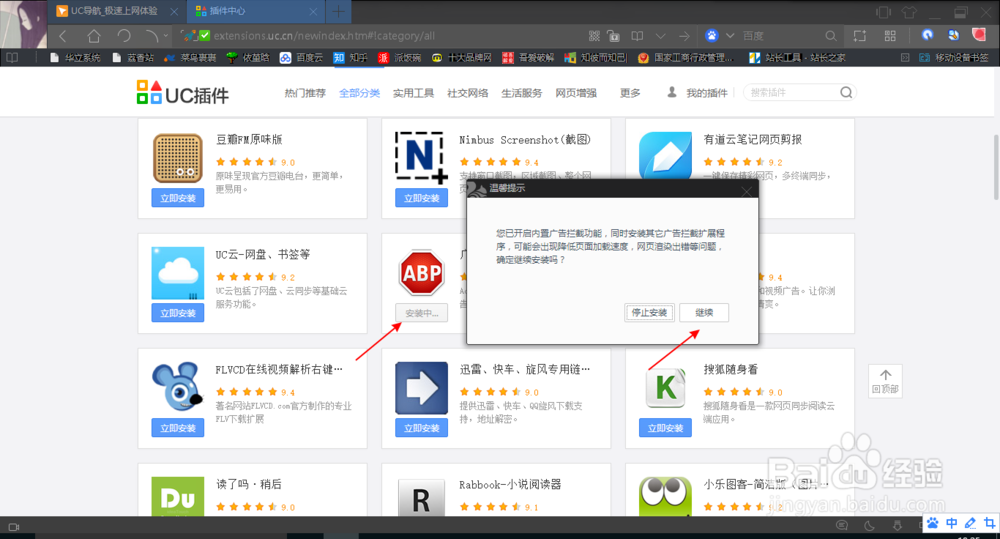
Task: Go back with the browser back arrow
Action: click(62, 36)
